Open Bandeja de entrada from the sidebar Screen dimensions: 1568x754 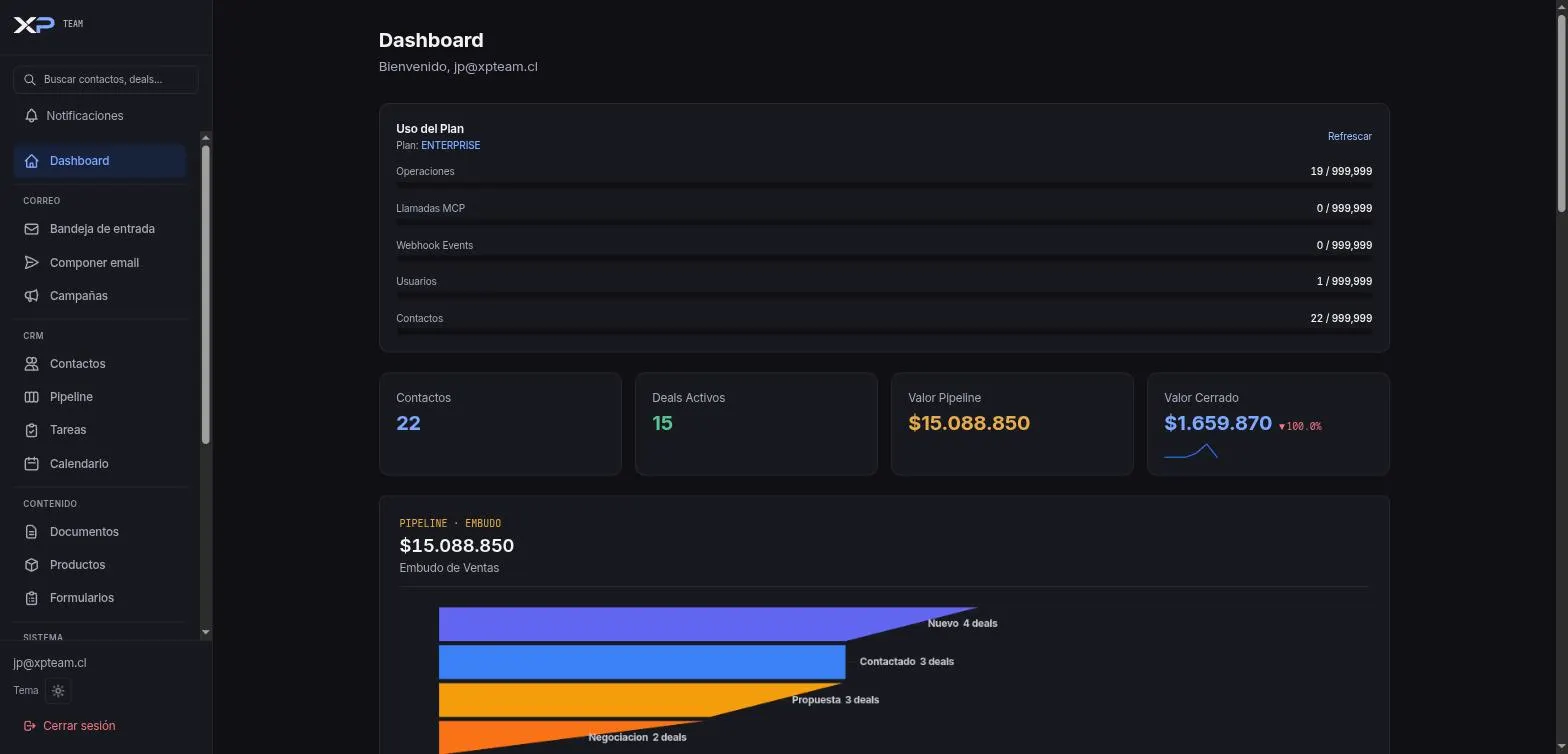[x=100, y=229]
